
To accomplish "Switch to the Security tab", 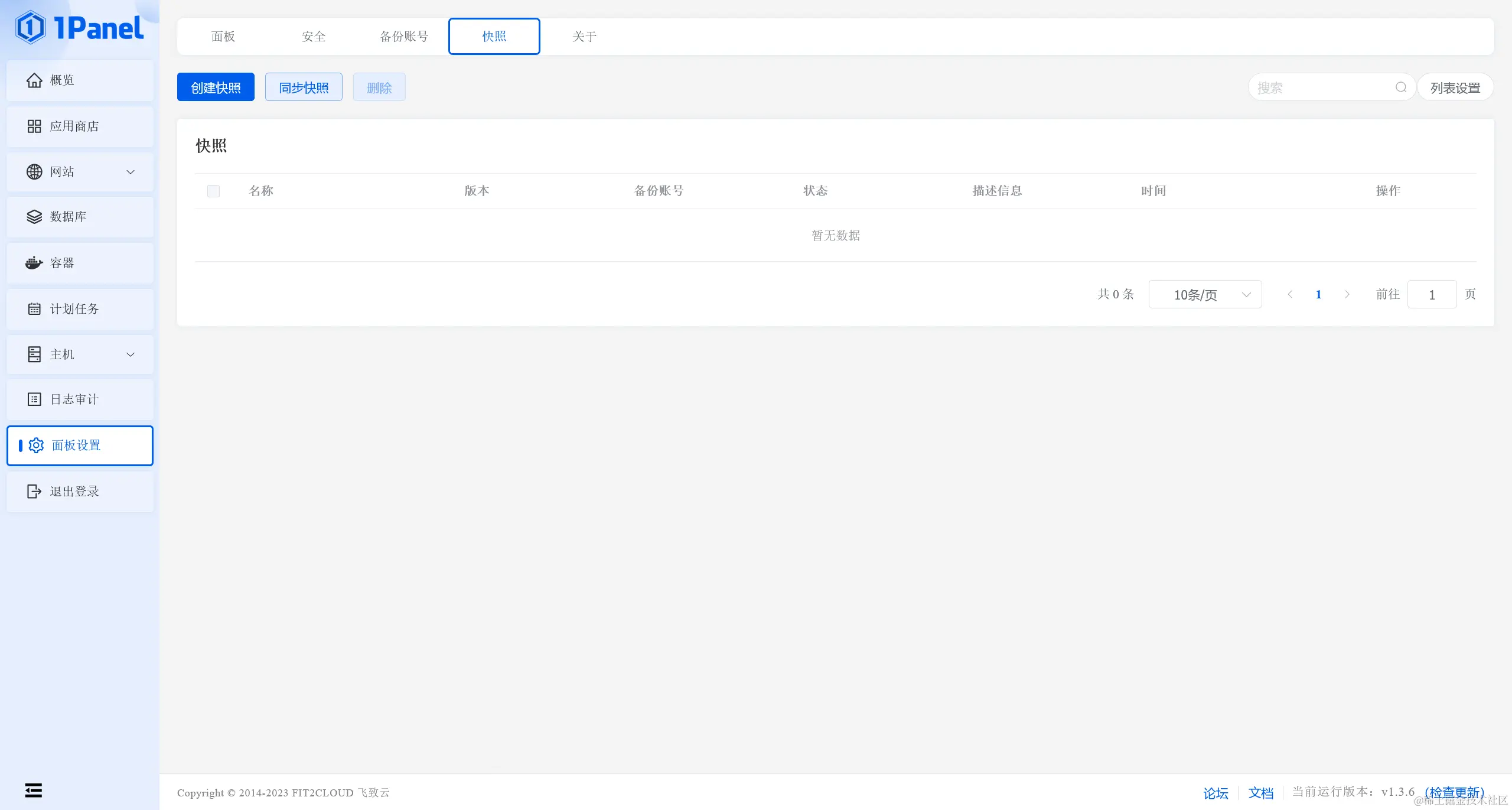I will click(314, 37).
